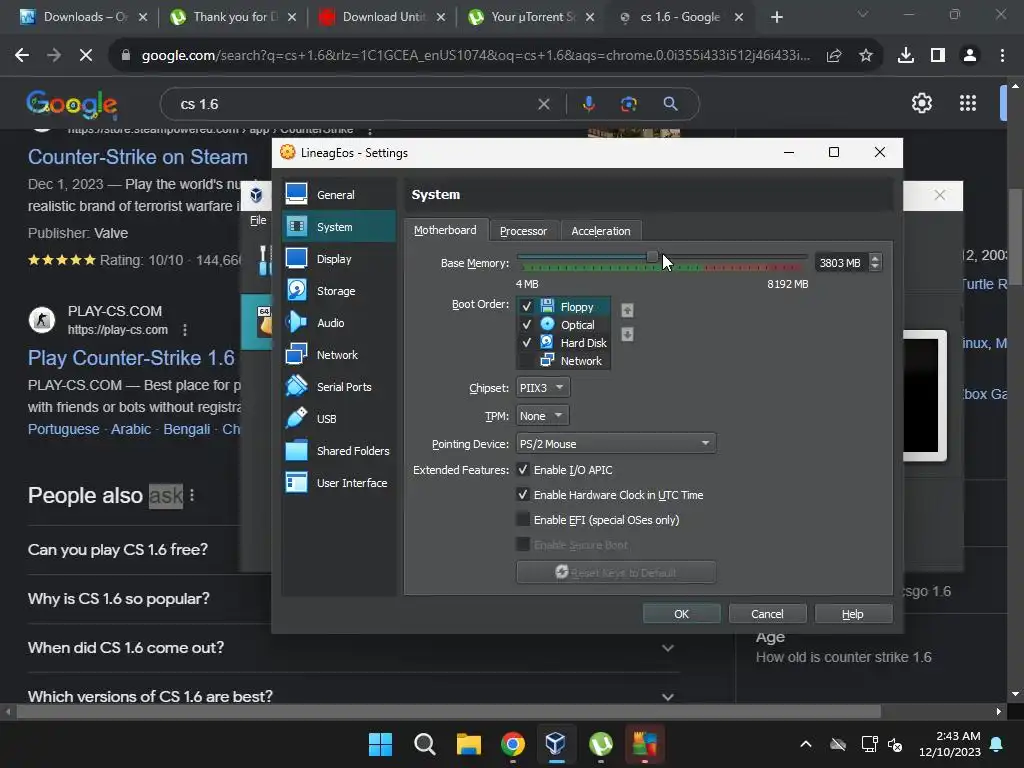Click the Base Memory 3803 MB field
The width and height of the screenshot is (1024, 768).
pos(841,263)
